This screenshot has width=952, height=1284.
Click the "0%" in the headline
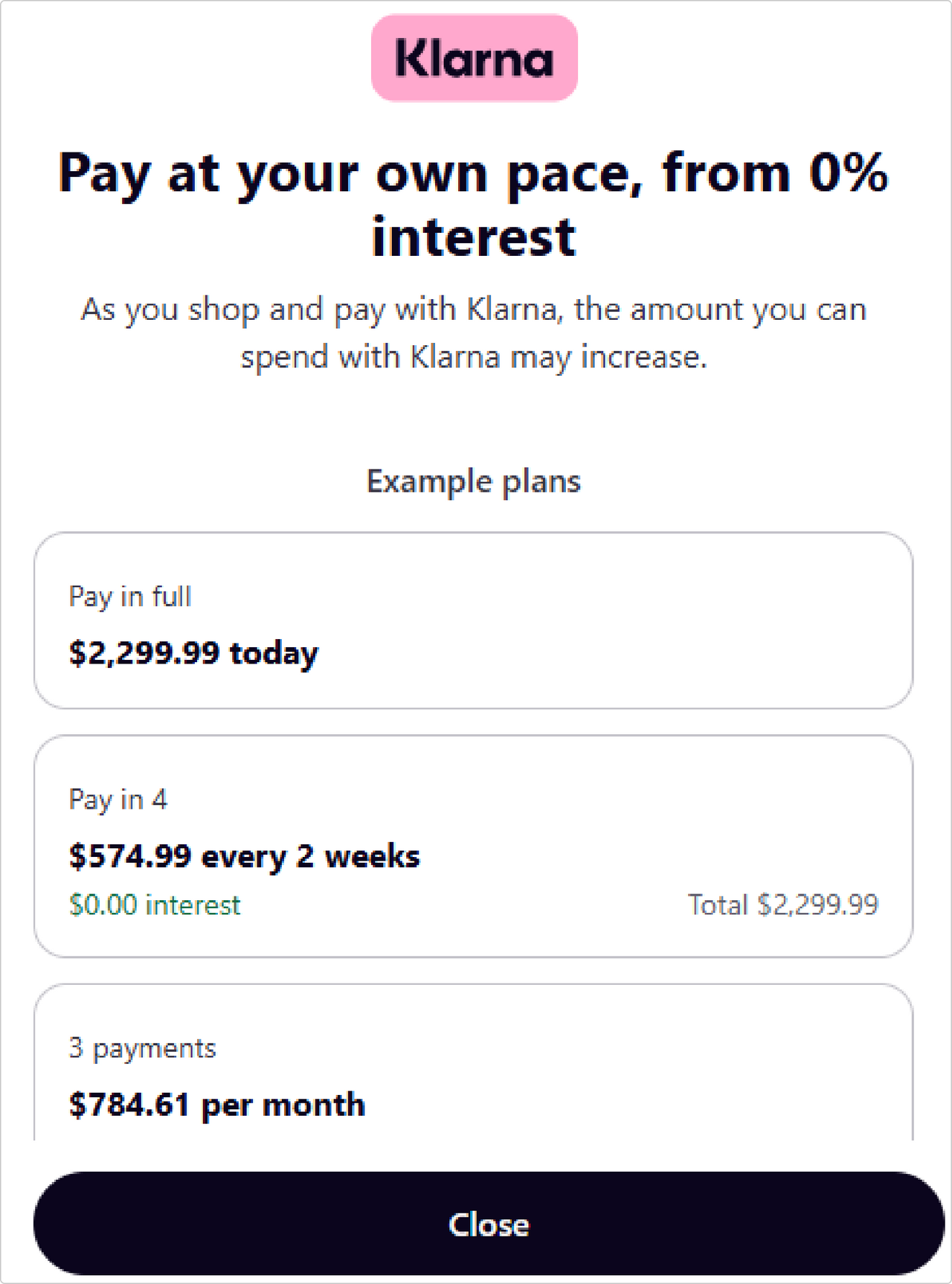point(848,173)
